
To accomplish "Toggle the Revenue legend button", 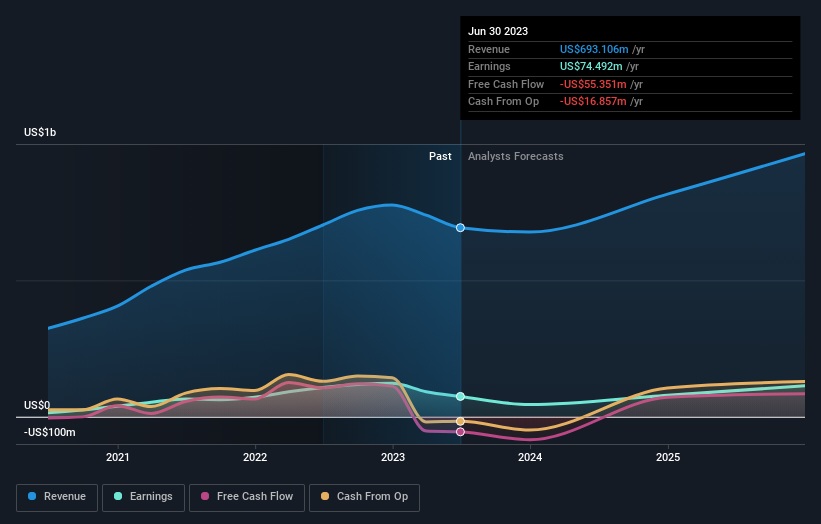I will point(57,497).
